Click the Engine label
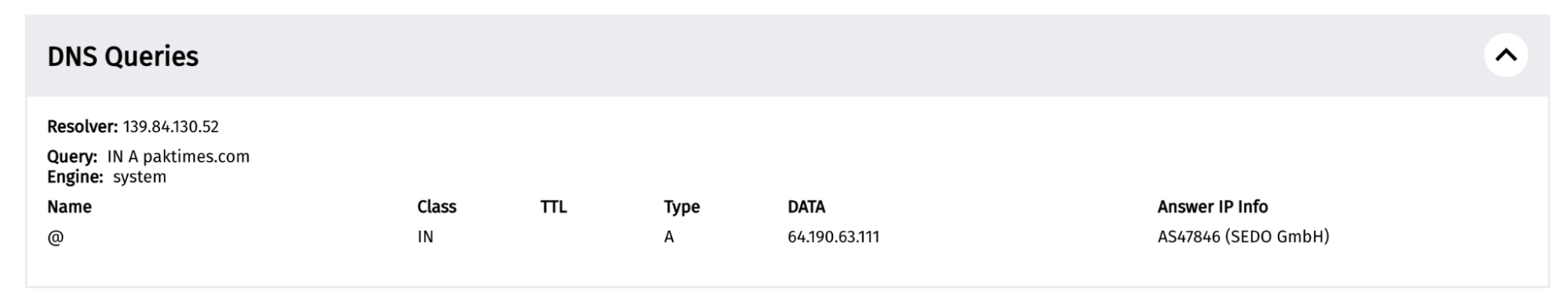This screenshot has width=1568, height=304. click(x=75, y=177)
